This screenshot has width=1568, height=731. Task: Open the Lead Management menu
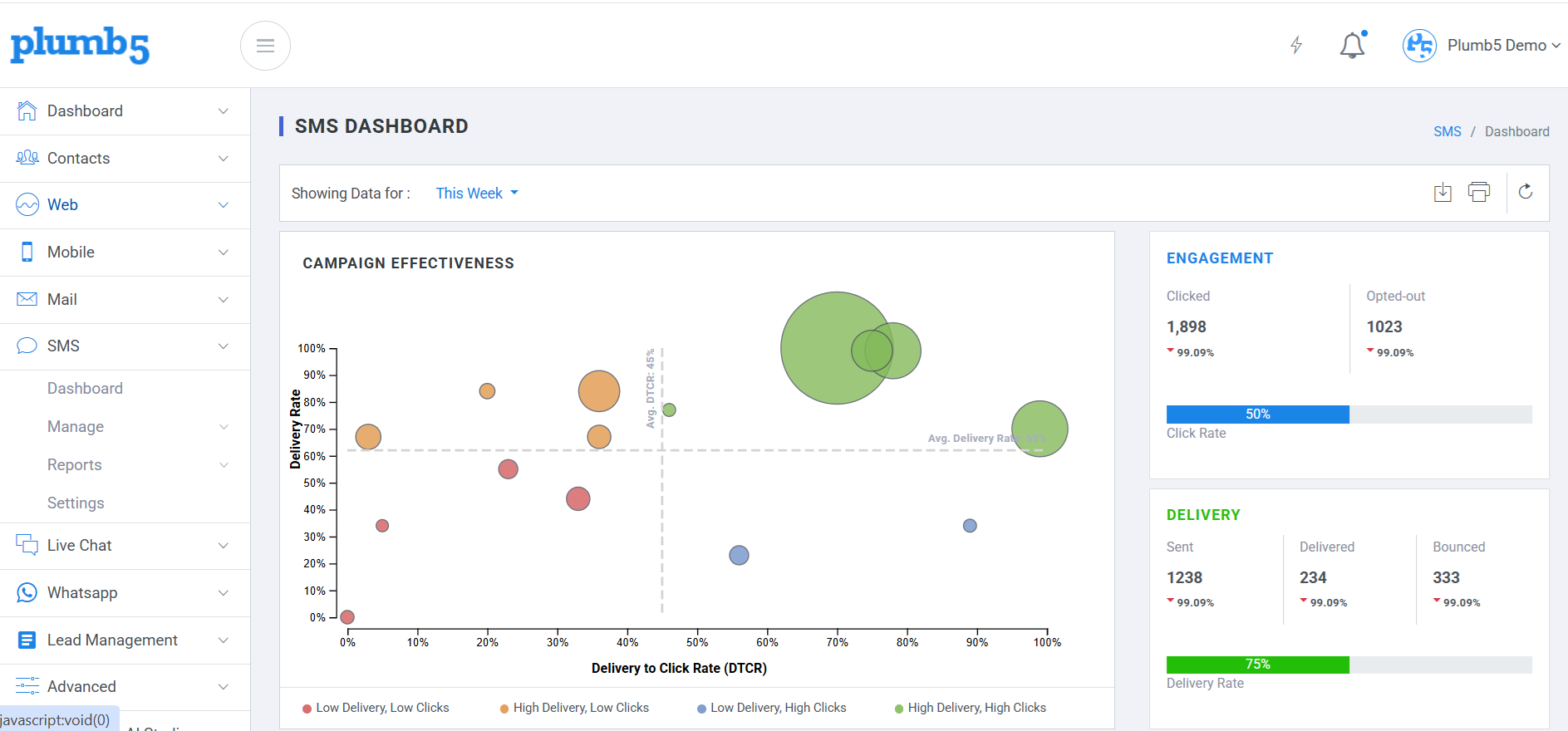pos(125,640)
